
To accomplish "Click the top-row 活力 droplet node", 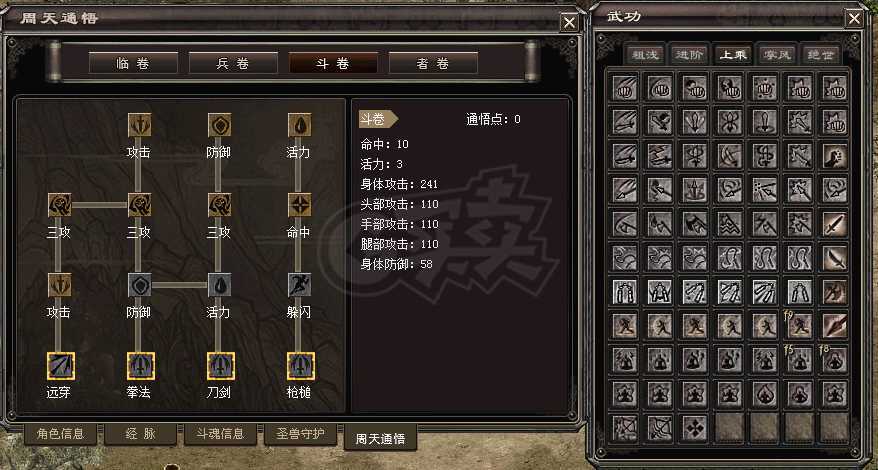I will [300, 125].
